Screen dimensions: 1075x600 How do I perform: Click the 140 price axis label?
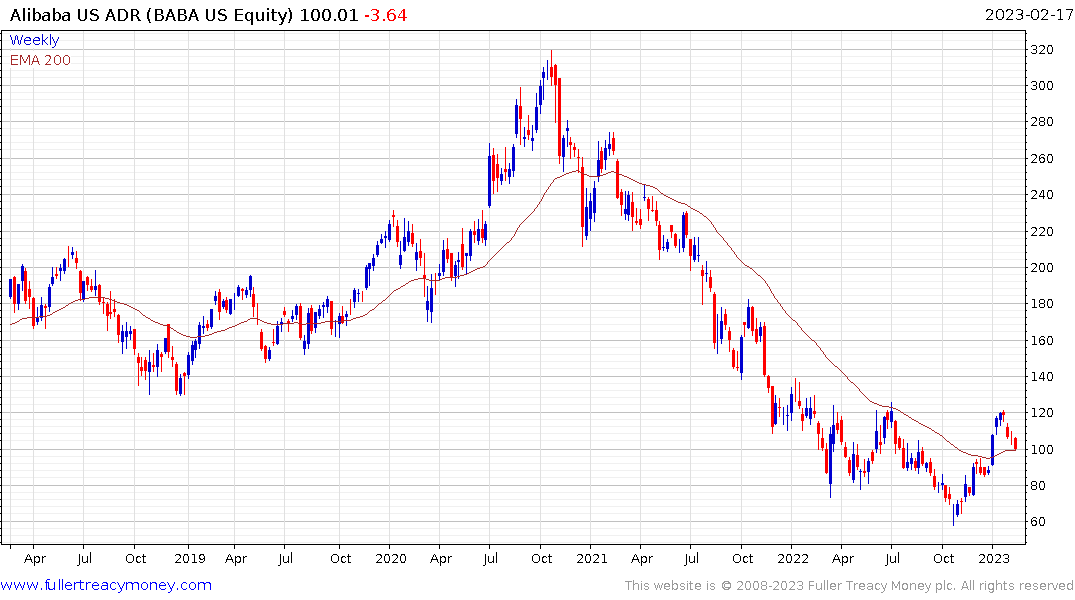pyautogui.click(x=1042, y=376)
